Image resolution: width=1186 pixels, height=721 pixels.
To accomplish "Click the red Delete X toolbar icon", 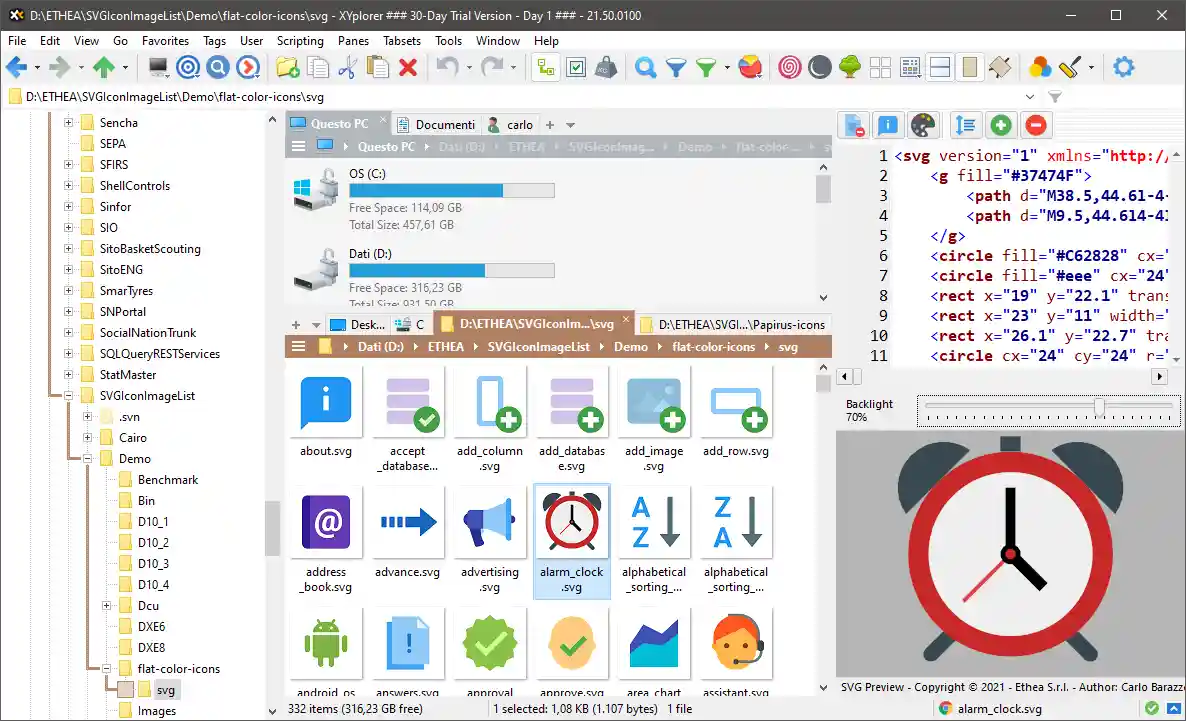I will pyautogui.click(x=408, y=67).
